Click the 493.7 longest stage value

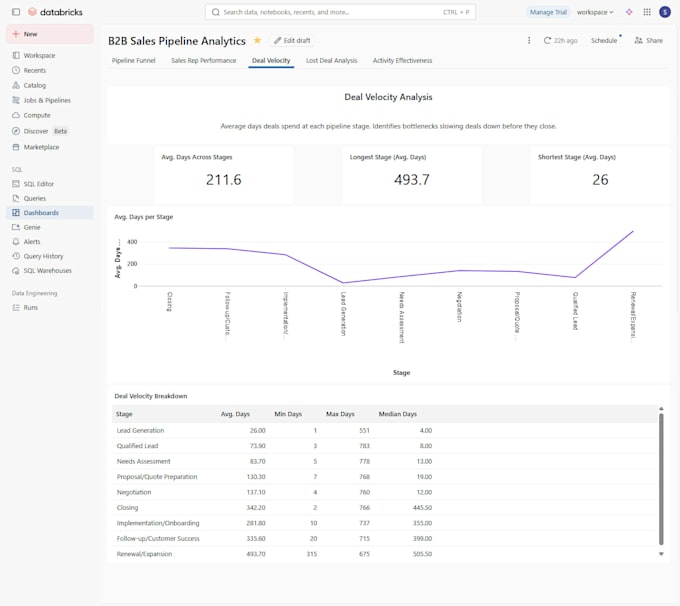click(x=412, y=180)
